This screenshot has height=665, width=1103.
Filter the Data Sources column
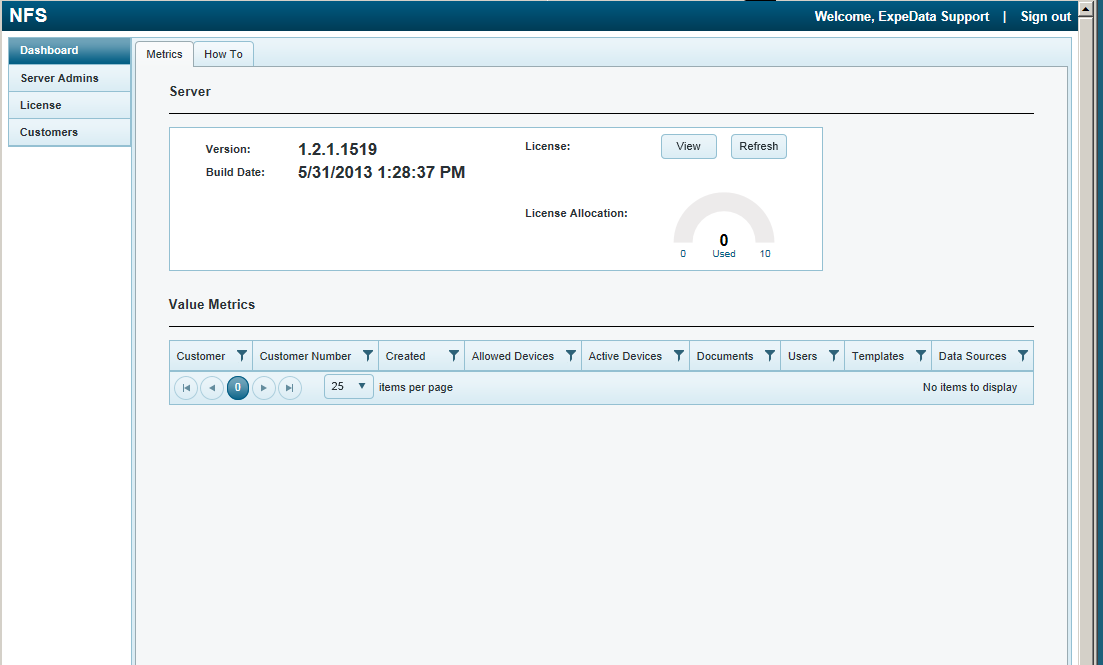tap(1023, 355)
